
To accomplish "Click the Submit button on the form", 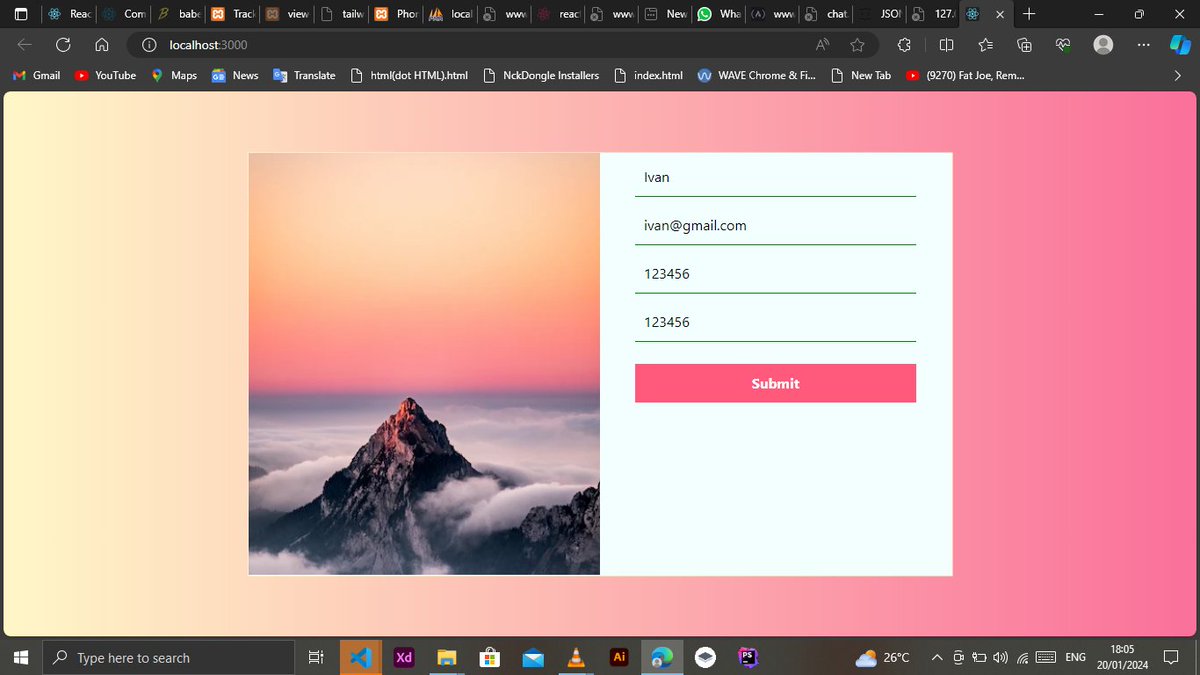I will tap(775, 383).
